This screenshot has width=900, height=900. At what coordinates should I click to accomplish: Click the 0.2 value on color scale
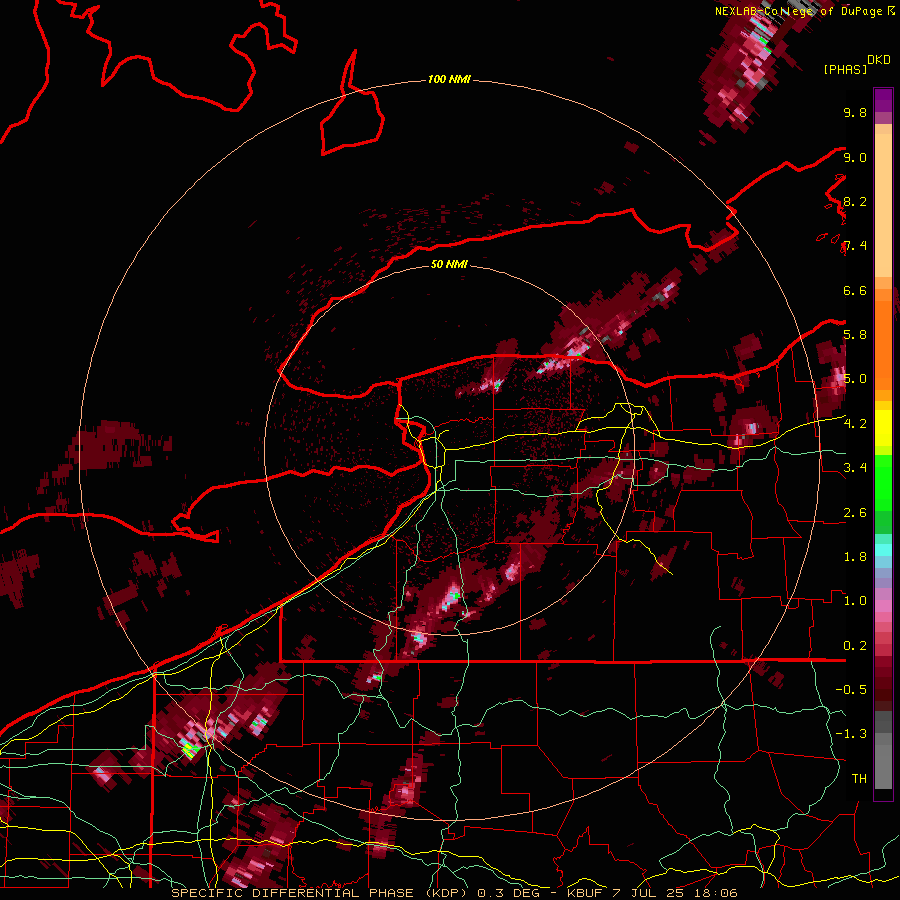click(x=855, y=646)
